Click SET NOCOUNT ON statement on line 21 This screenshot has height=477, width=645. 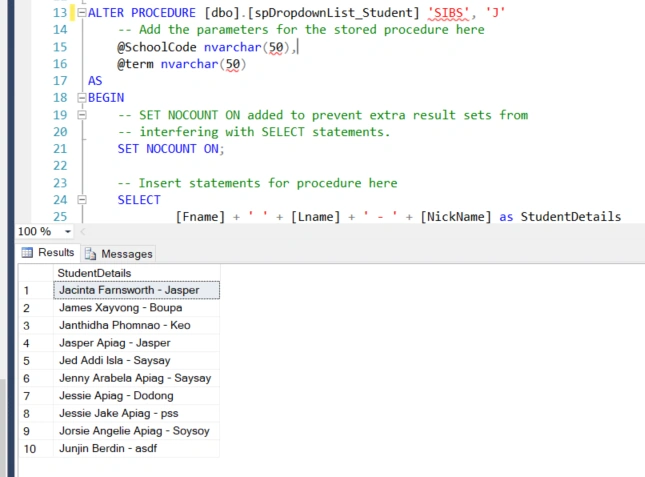[x=171, y=149]
